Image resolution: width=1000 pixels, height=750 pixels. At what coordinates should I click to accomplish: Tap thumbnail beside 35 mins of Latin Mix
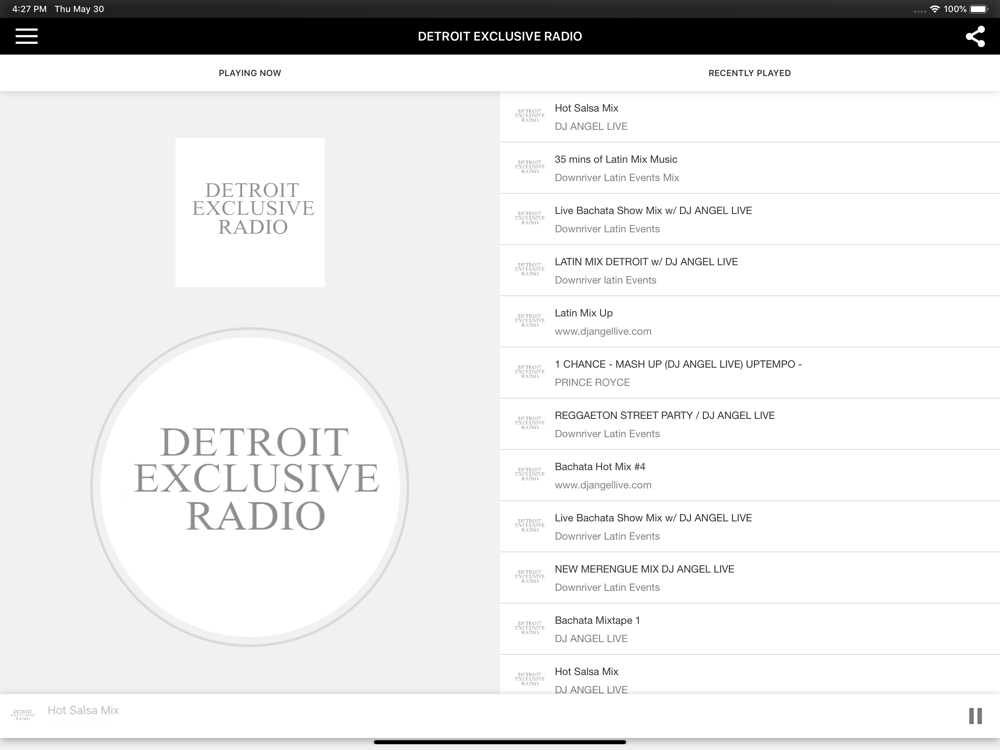[529, 167]
